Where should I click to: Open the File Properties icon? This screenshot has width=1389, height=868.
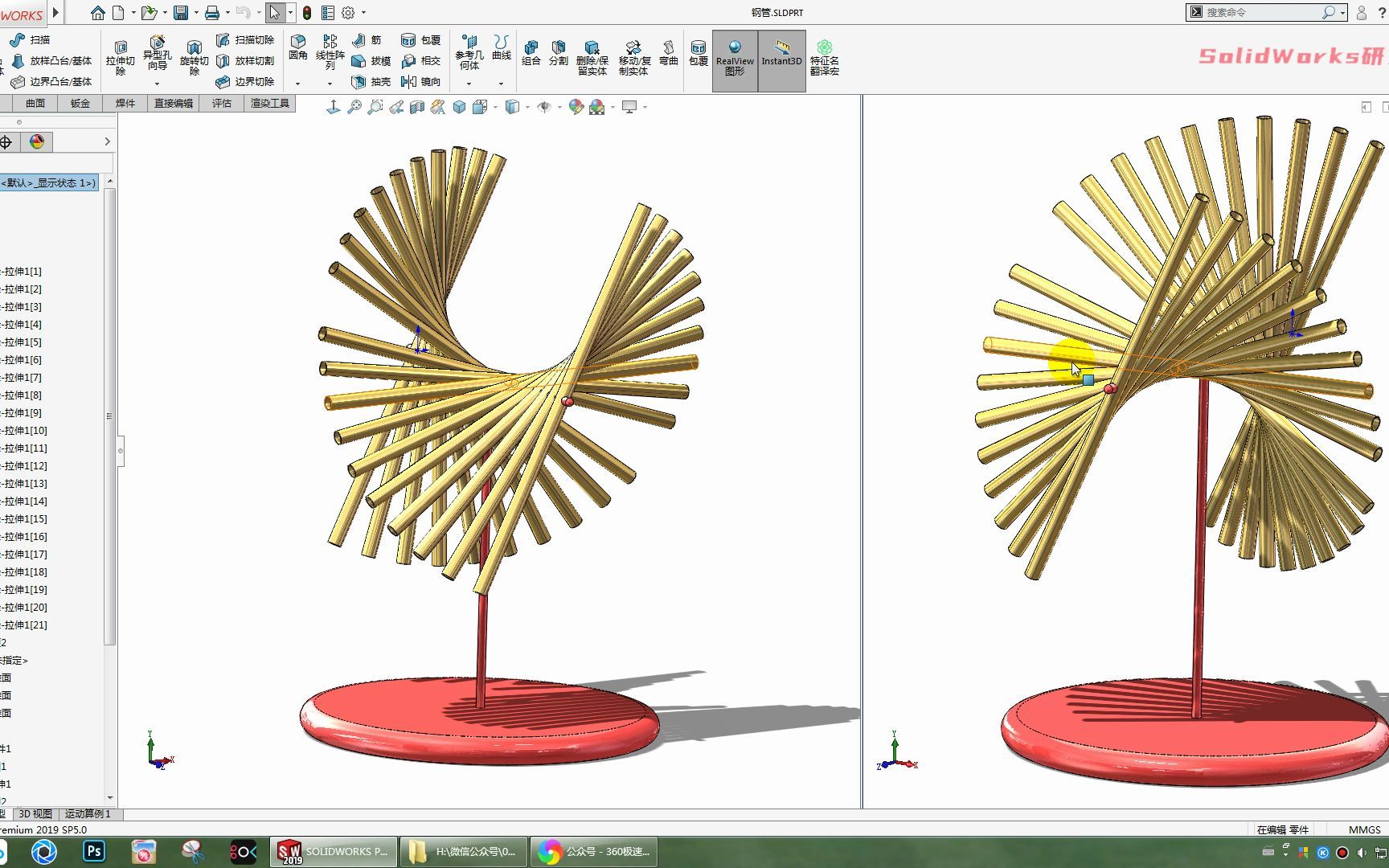pyautogui.click(x=328, y=13)
